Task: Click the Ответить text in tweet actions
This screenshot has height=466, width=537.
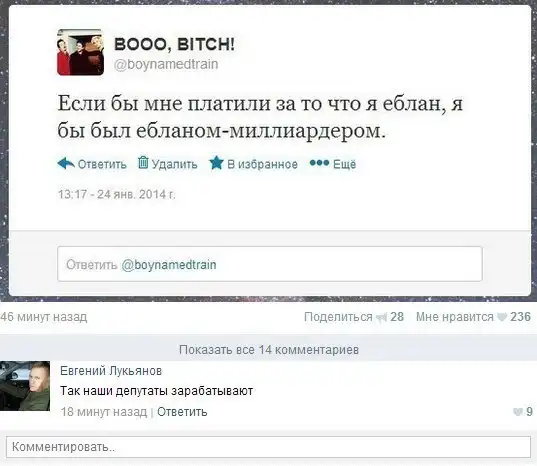Action: (x=102, y=164)
